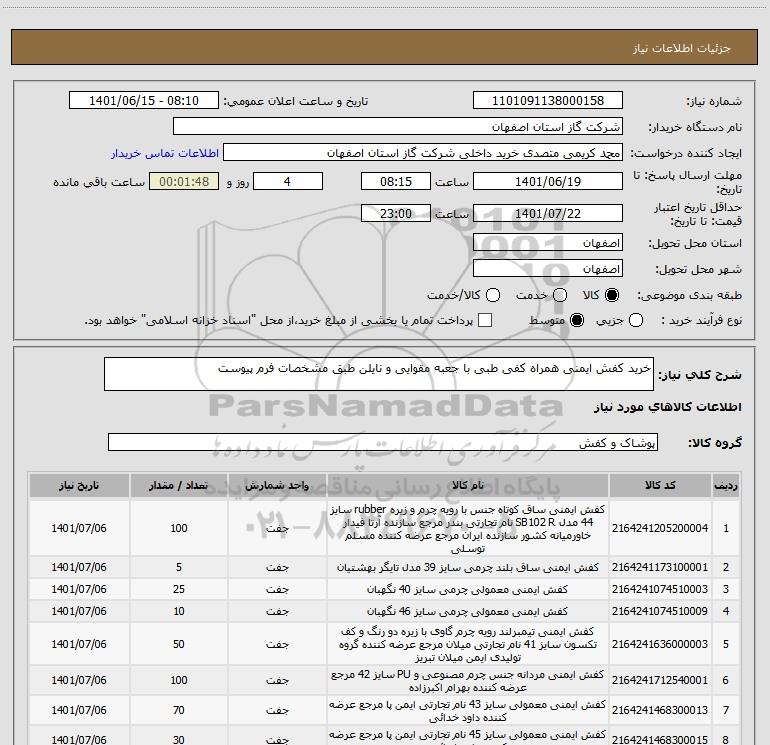Click the response deadline date 1401/06/19
770x745 pixels.
[x=548, y=181]
